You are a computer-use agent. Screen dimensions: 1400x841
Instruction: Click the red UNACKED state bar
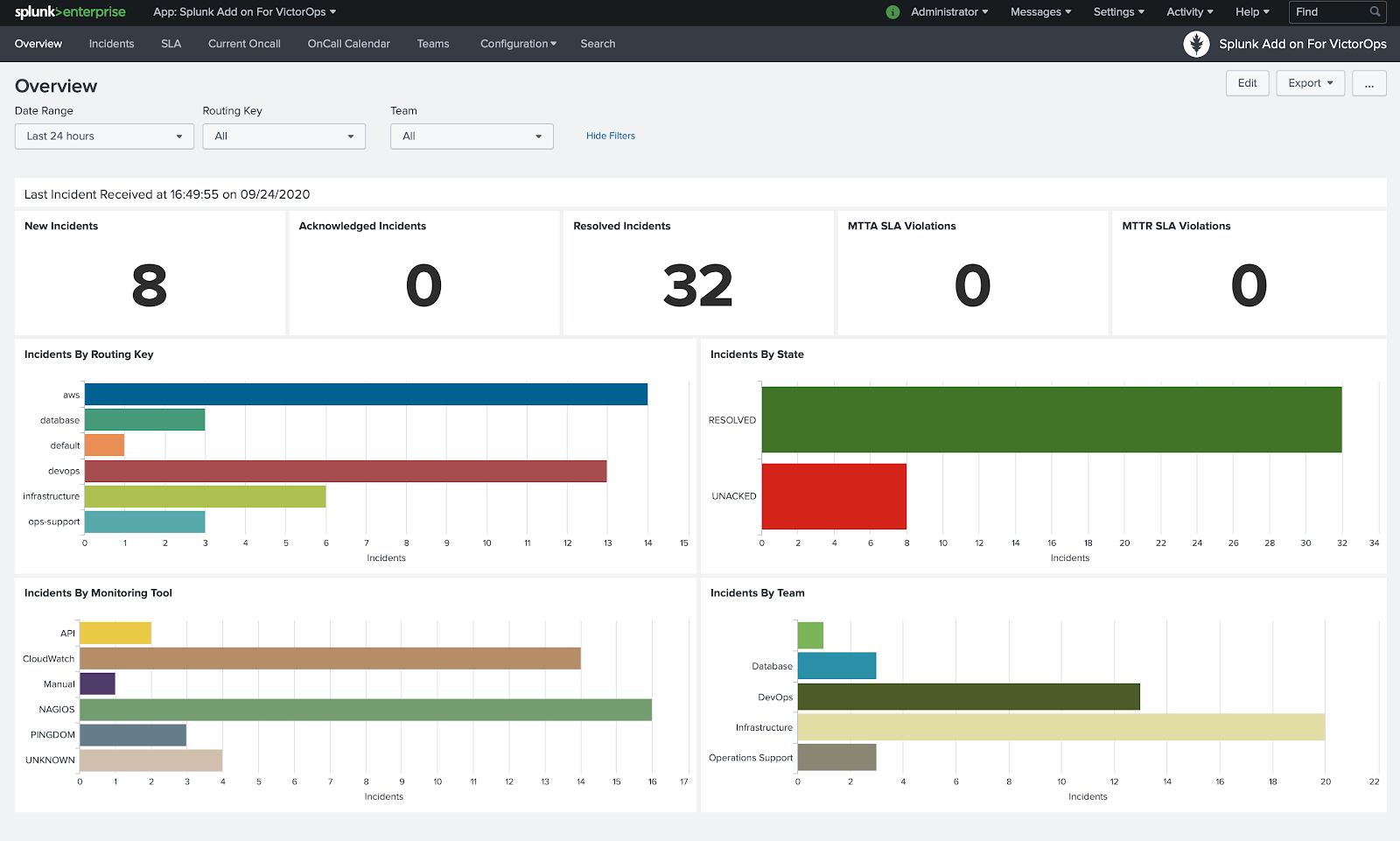(x=834, y=496)
